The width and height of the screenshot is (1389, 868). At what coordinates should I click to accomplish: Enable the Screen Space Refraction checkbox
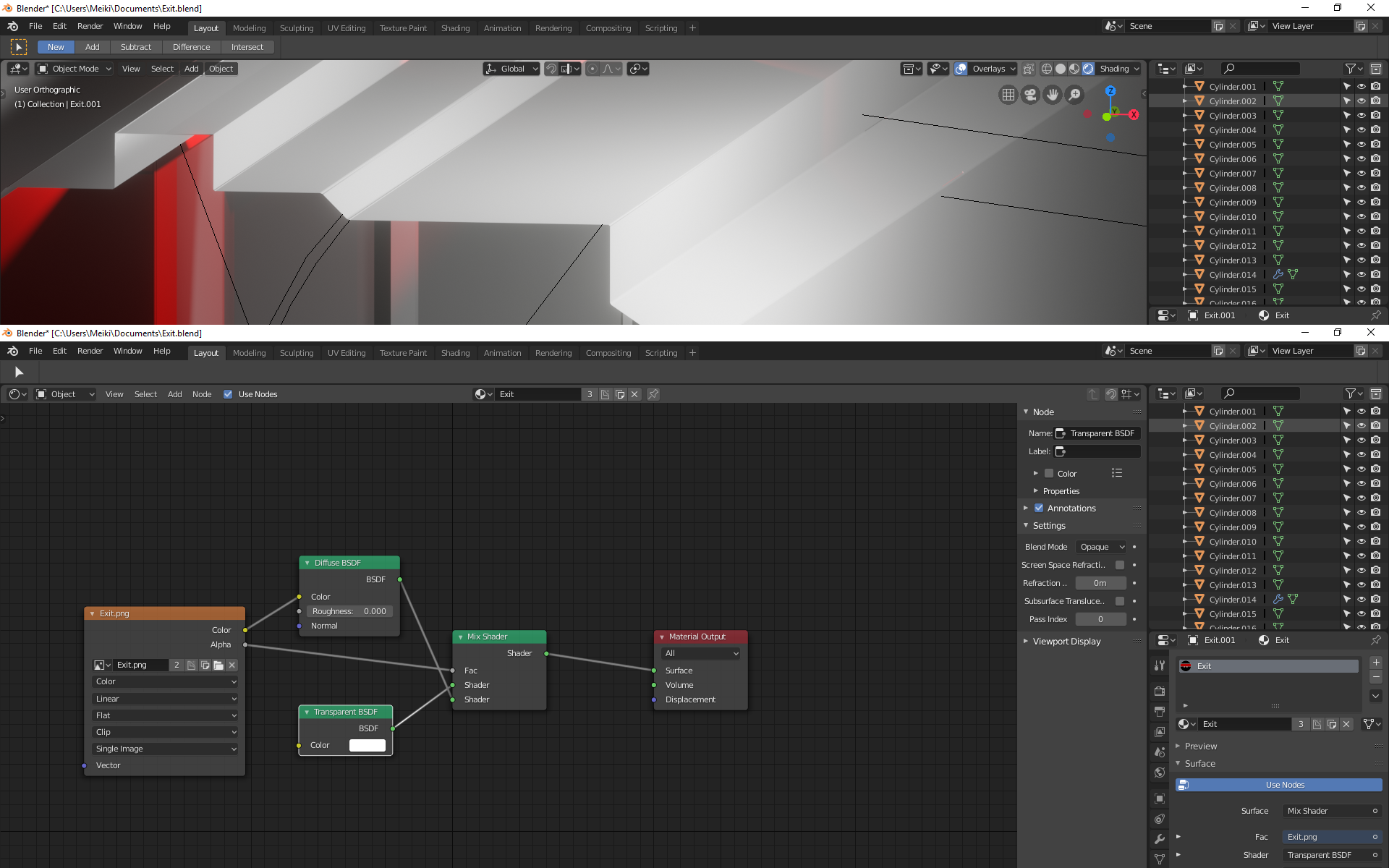point(1120,565)
